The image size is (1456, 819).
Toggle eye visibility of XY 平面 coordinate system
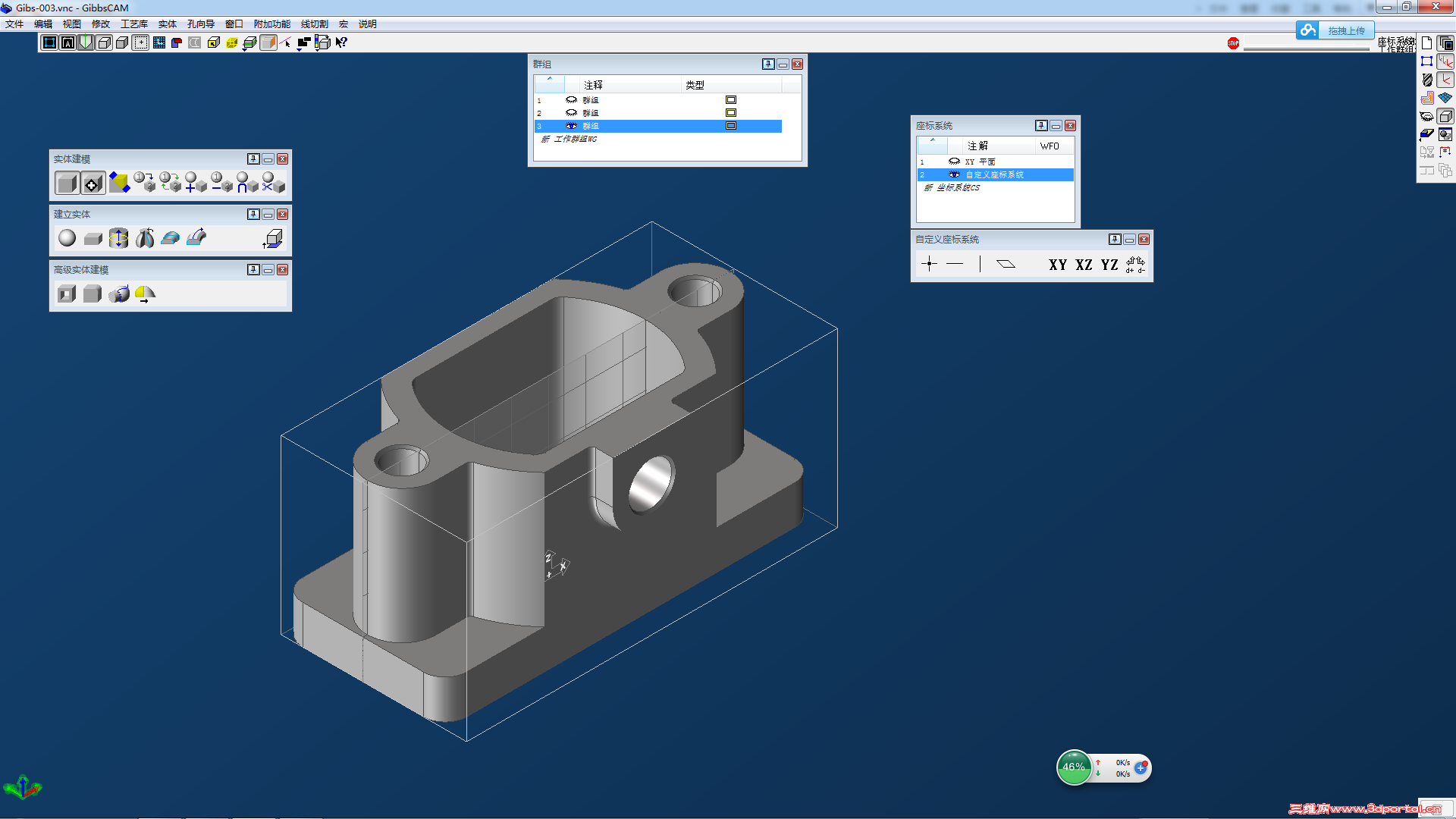pos(954,162)
